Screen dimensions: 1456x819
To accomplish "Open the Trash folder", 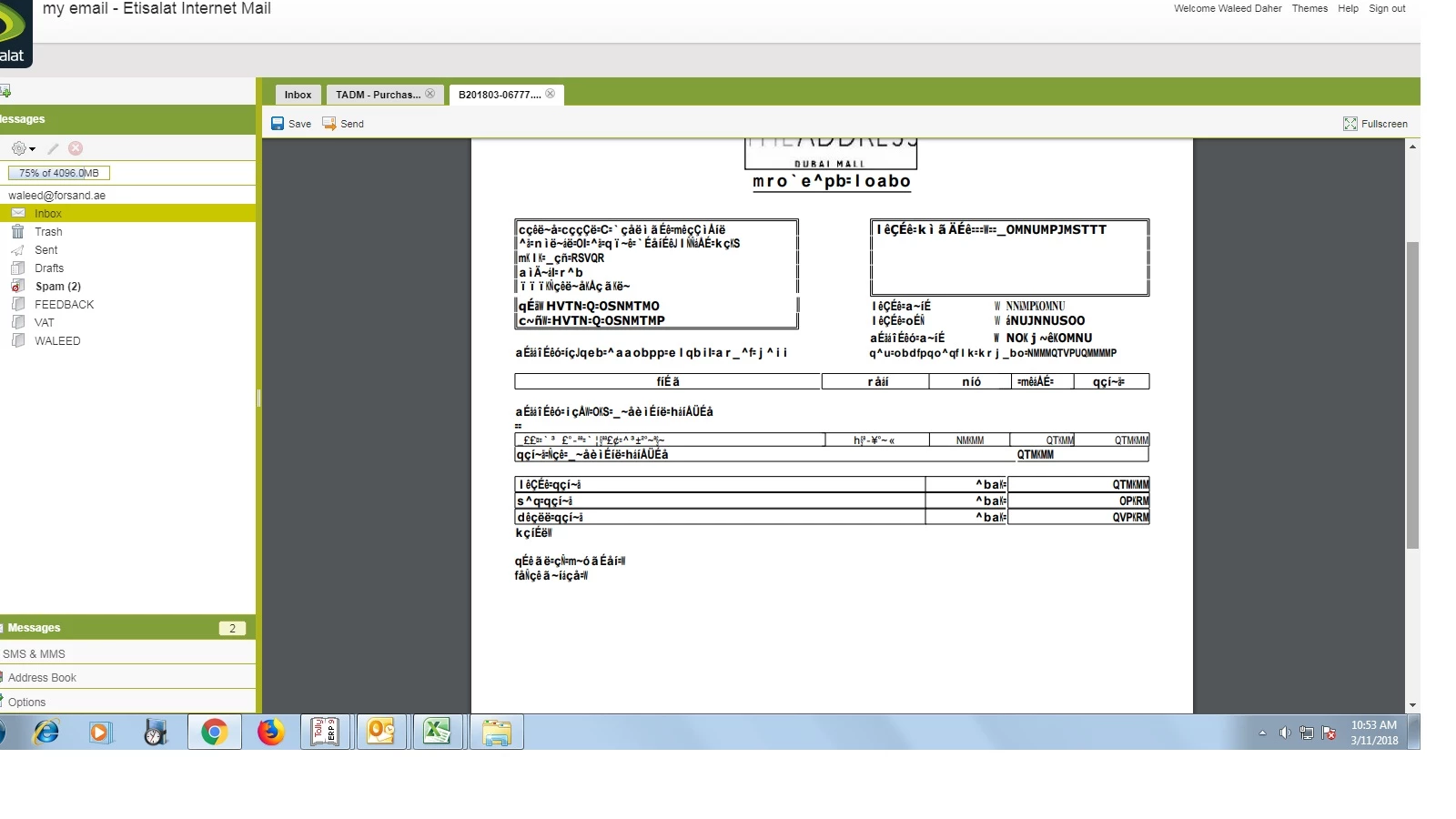I will point(48,232).
